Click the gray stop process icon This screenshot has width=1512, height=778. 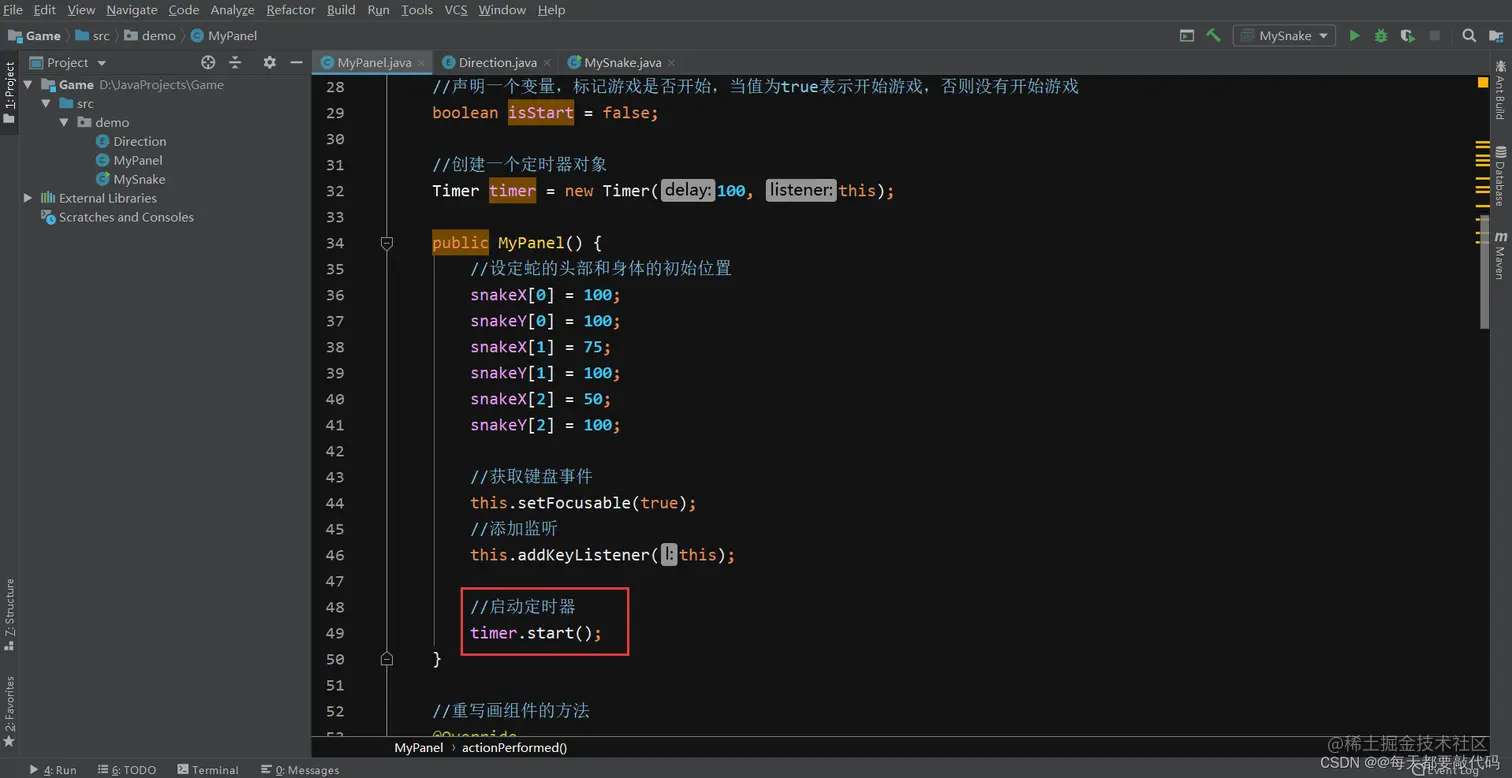(x=1435, y=35)
